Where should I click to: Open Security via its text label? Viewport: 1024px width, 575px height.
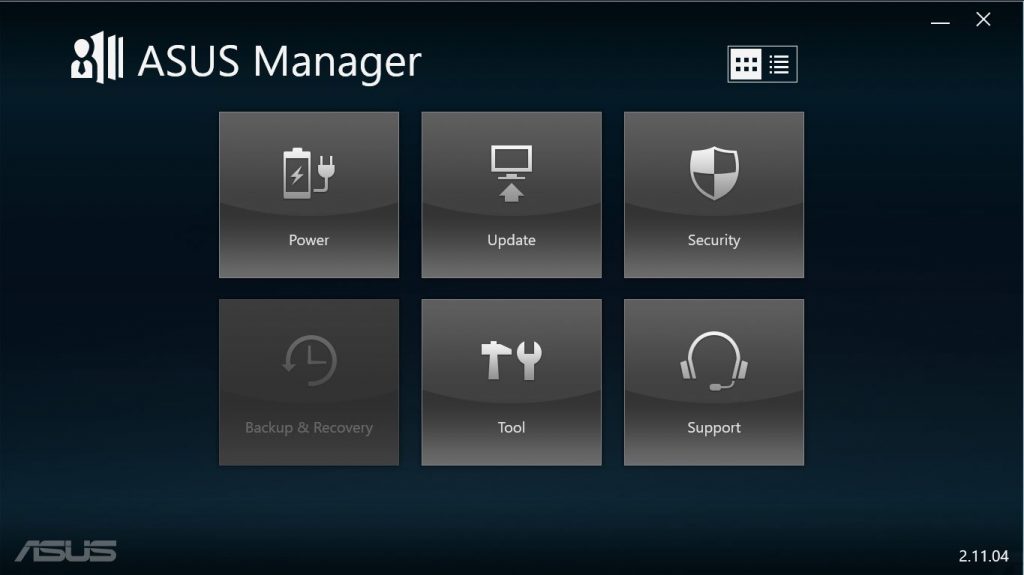[x=714, y=240]
